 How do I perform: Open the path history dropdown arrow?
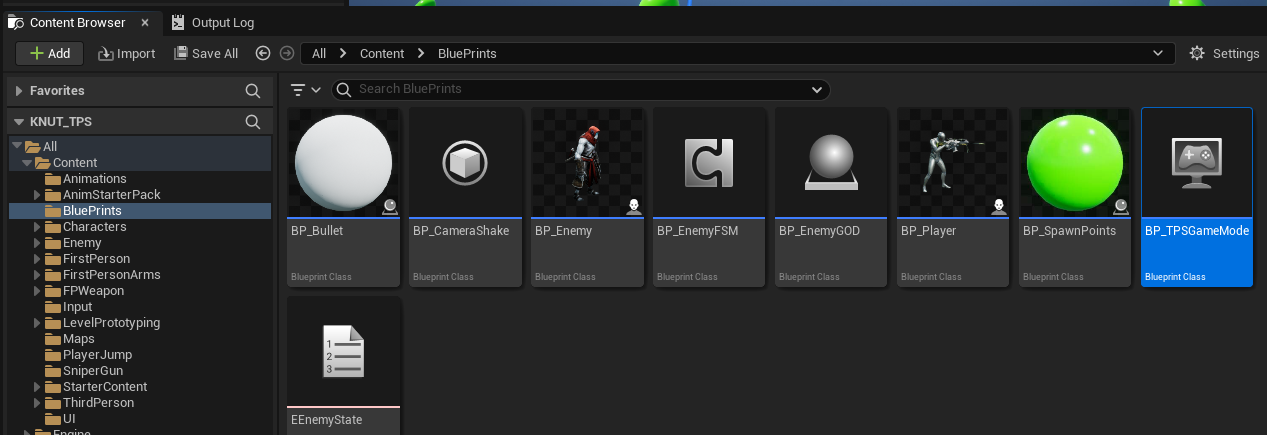click(1158, 53)
